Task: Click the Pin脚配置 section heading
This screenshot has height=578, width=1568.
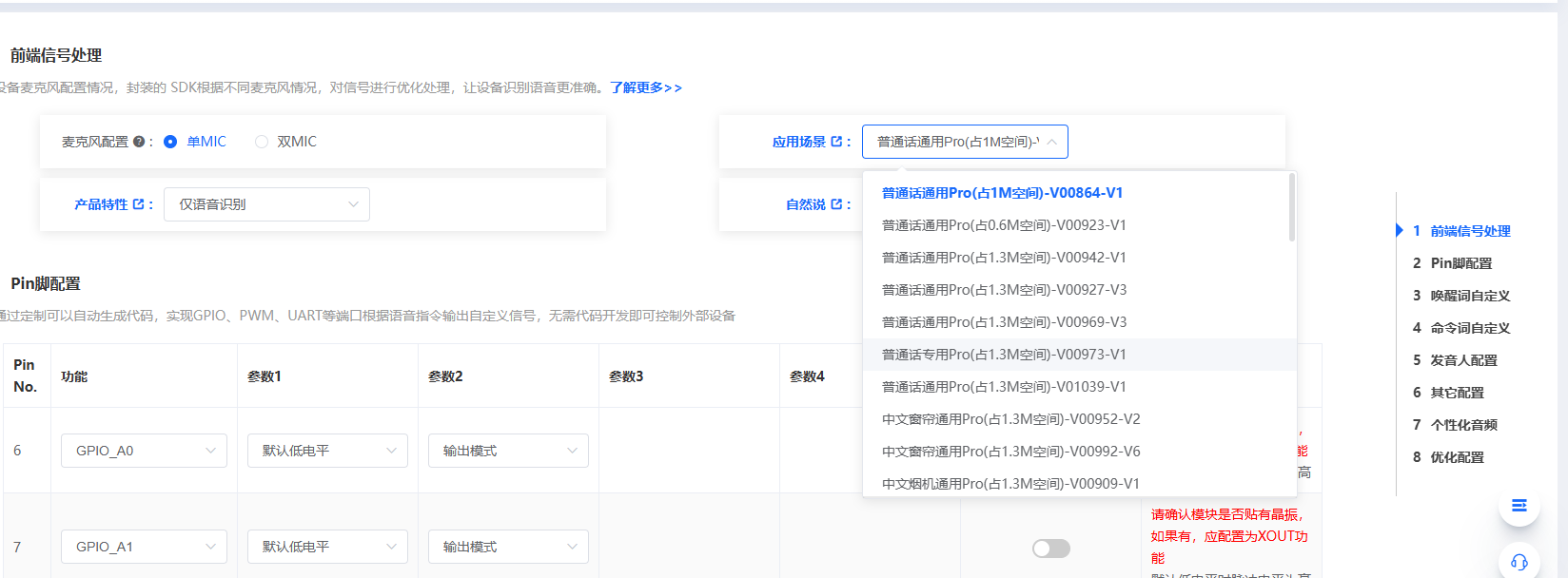Action: pyautogui.click(x=46, y=283)
